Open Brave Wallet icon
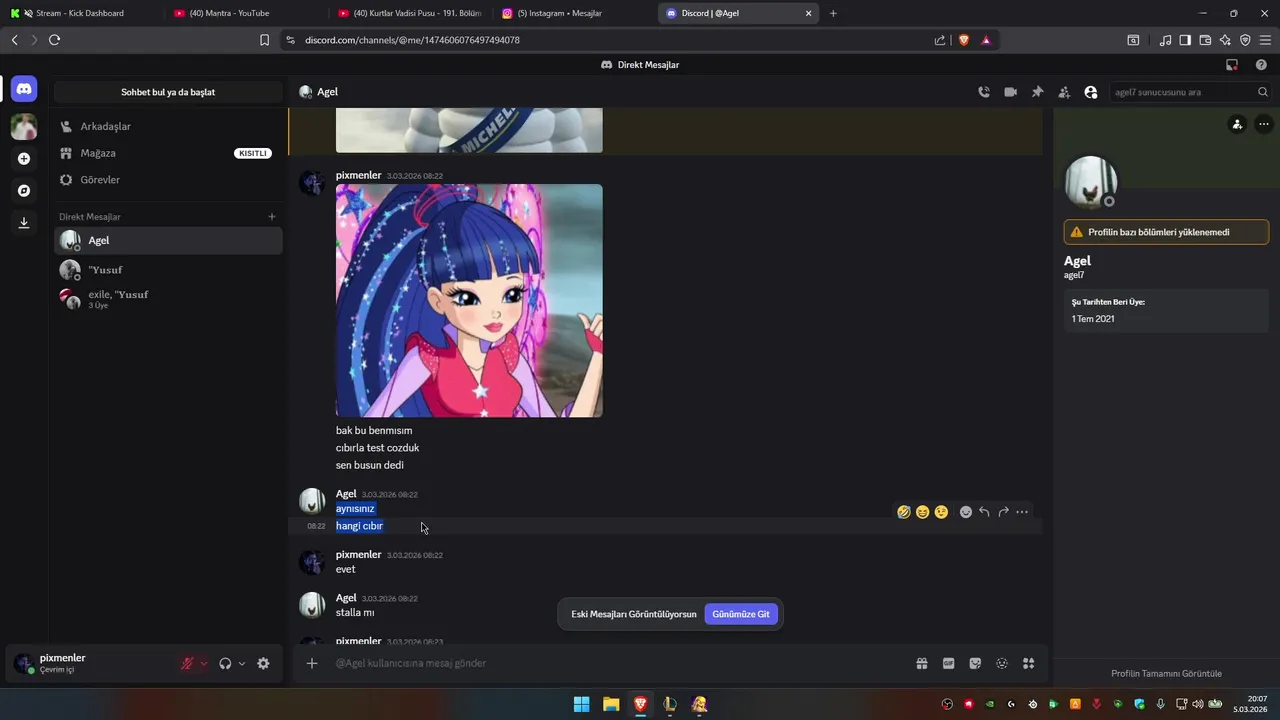Viewport: 1280px width, 720px height. tap(1205, 40)
